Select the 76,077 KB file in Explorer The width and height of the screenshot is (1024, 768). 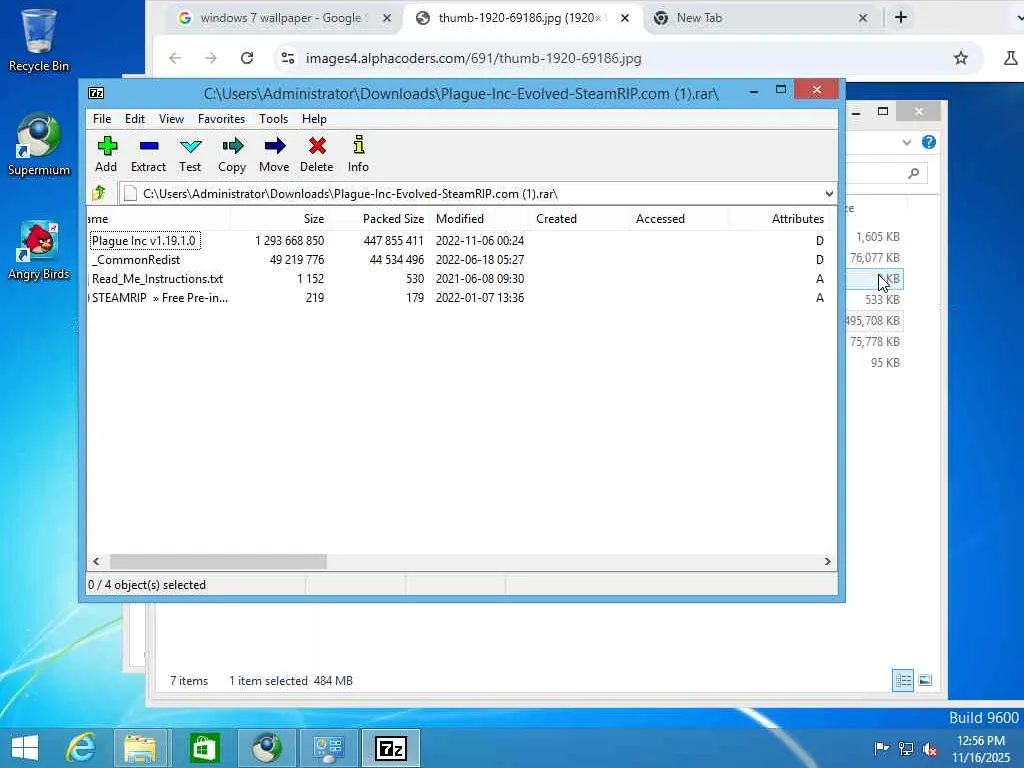click(x=874, y=258)
